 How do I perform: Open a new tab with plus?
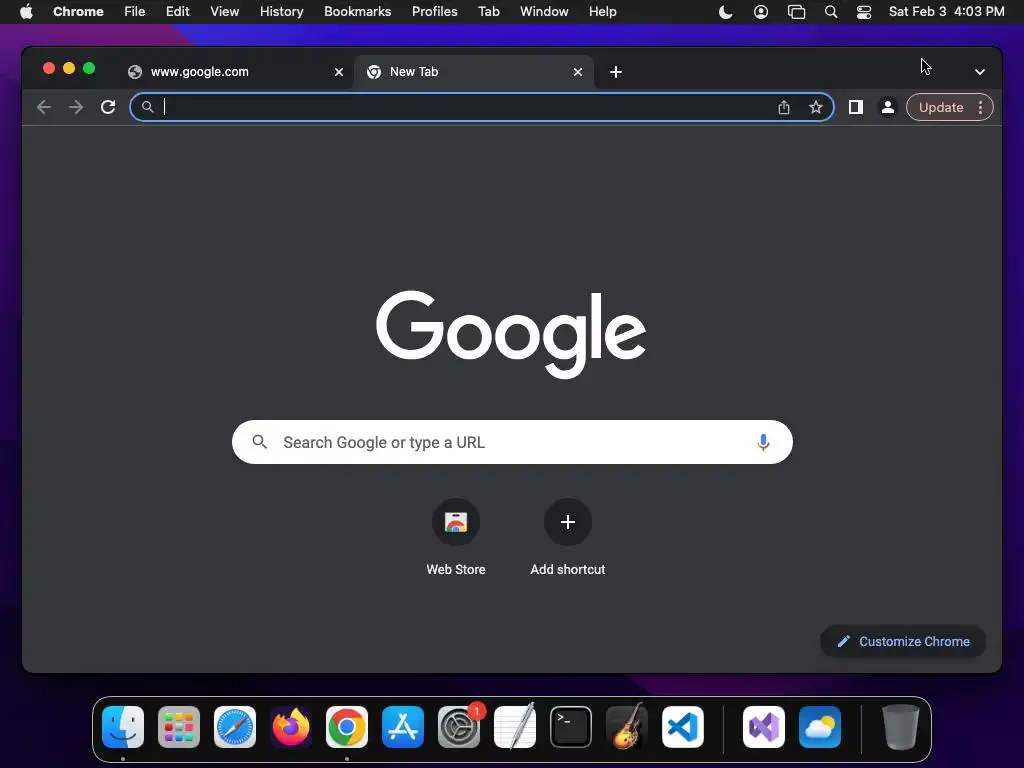(x=616, y=72)
